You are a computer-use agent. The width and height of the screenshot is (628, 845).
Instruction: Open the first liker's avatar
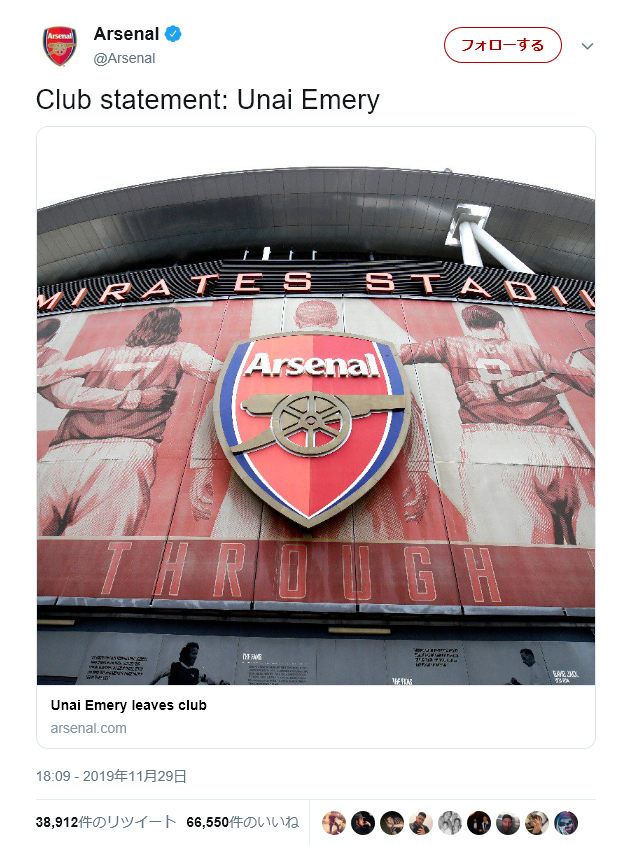[x=334, y=823]
